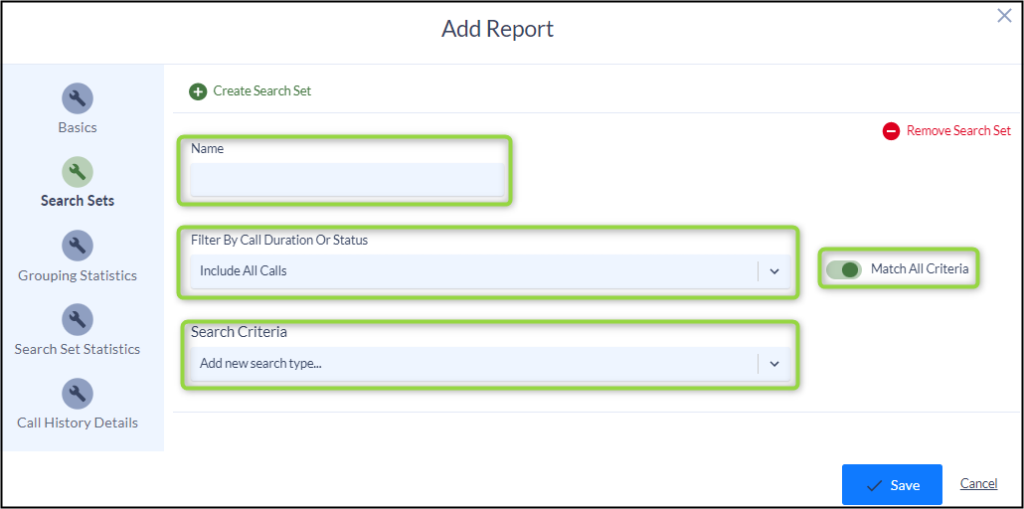The height and width of the screenshot is (509, 1024).
Task: Open the Add new search type dropdown arrow
Action: coord(775,364)
